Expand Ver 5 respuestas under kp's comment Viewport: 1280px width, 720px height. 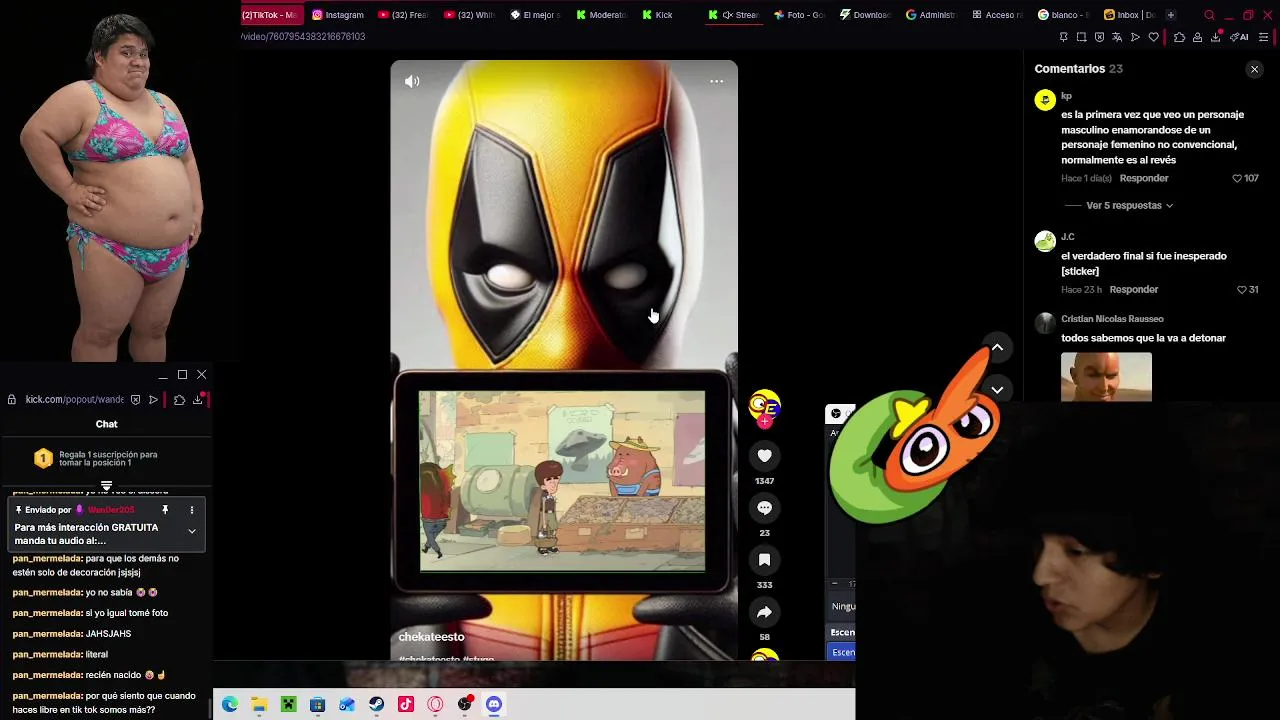[1129, 205]
